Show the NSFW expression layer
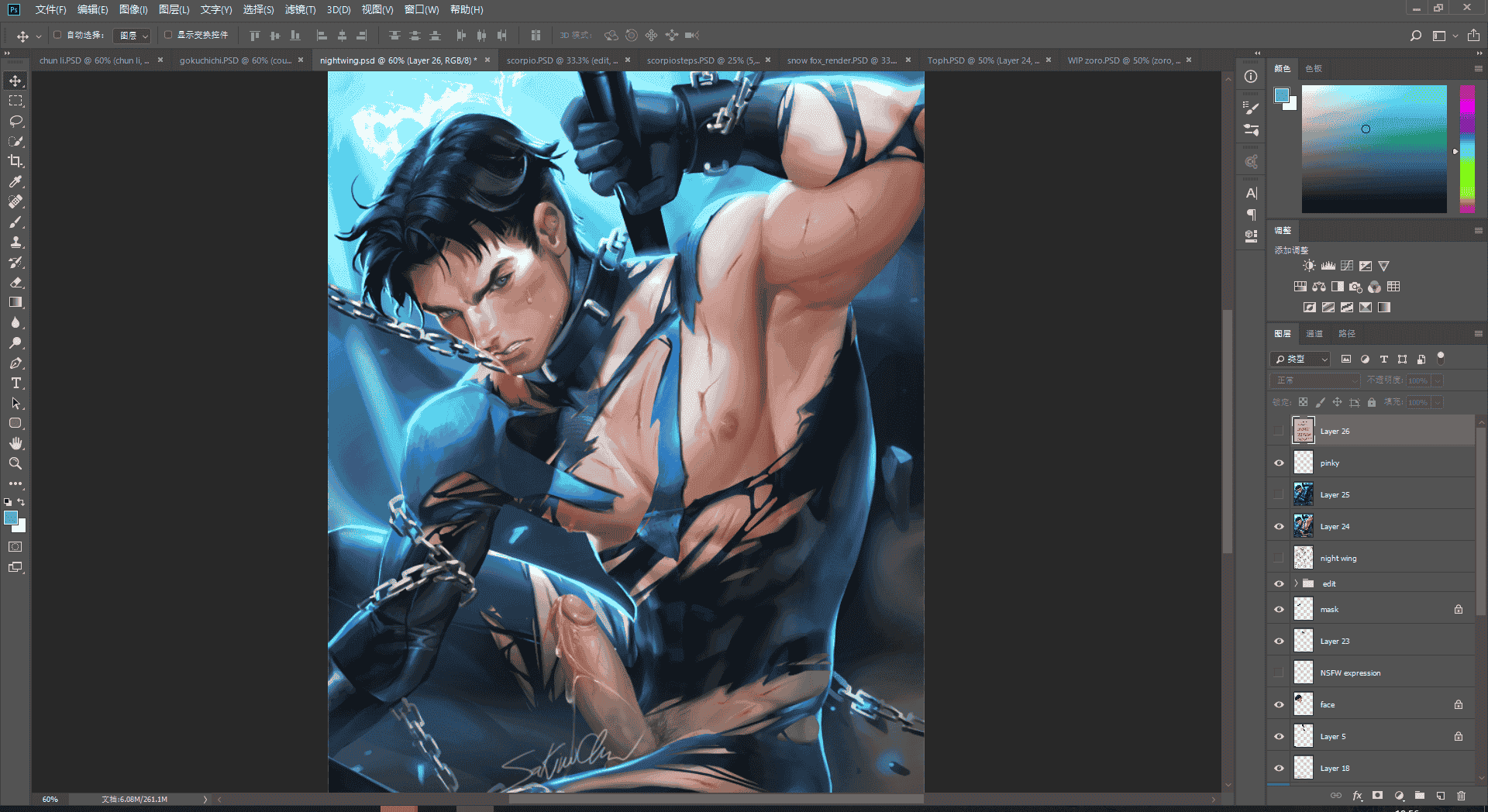Screen dimensions: 1488x812 pos(1279,673)
